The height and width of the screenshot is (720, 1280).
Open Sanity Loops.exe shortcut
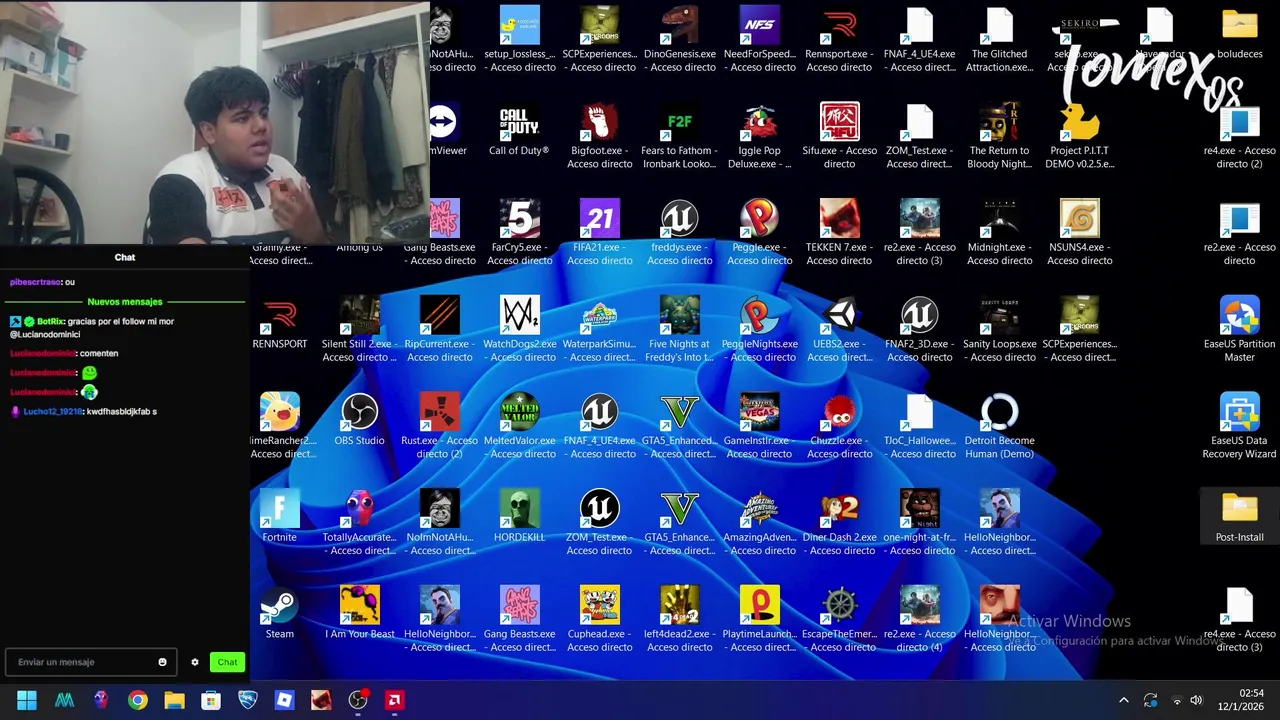click(x=1000, y=330)
